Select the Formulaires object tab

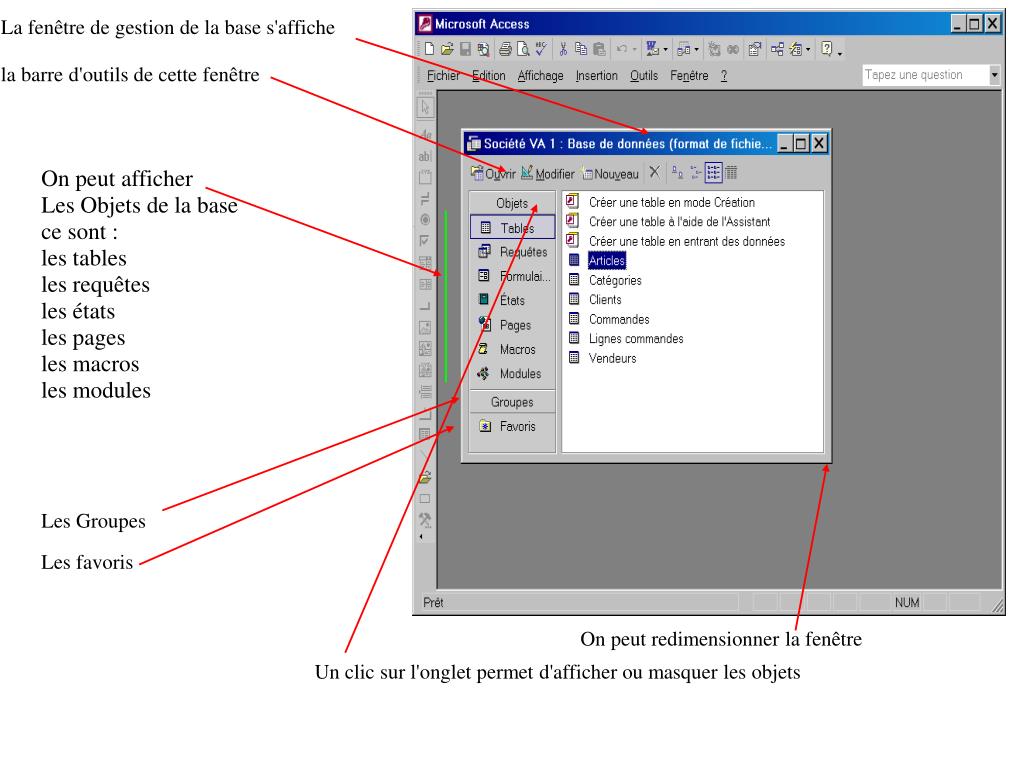point(512,276)
